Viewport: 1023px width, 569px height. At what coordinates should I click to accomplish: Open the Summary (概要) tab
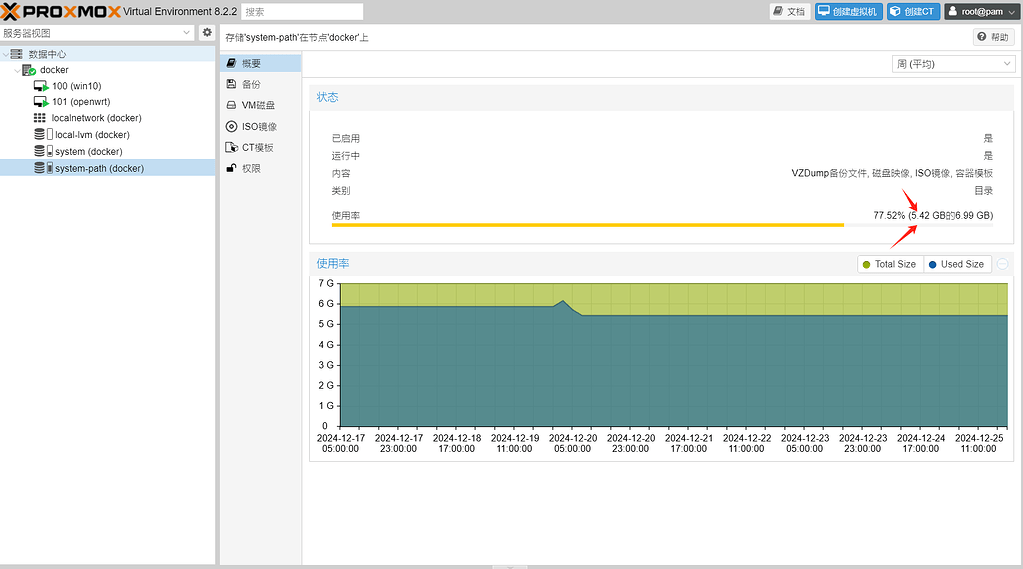(260, 63)
